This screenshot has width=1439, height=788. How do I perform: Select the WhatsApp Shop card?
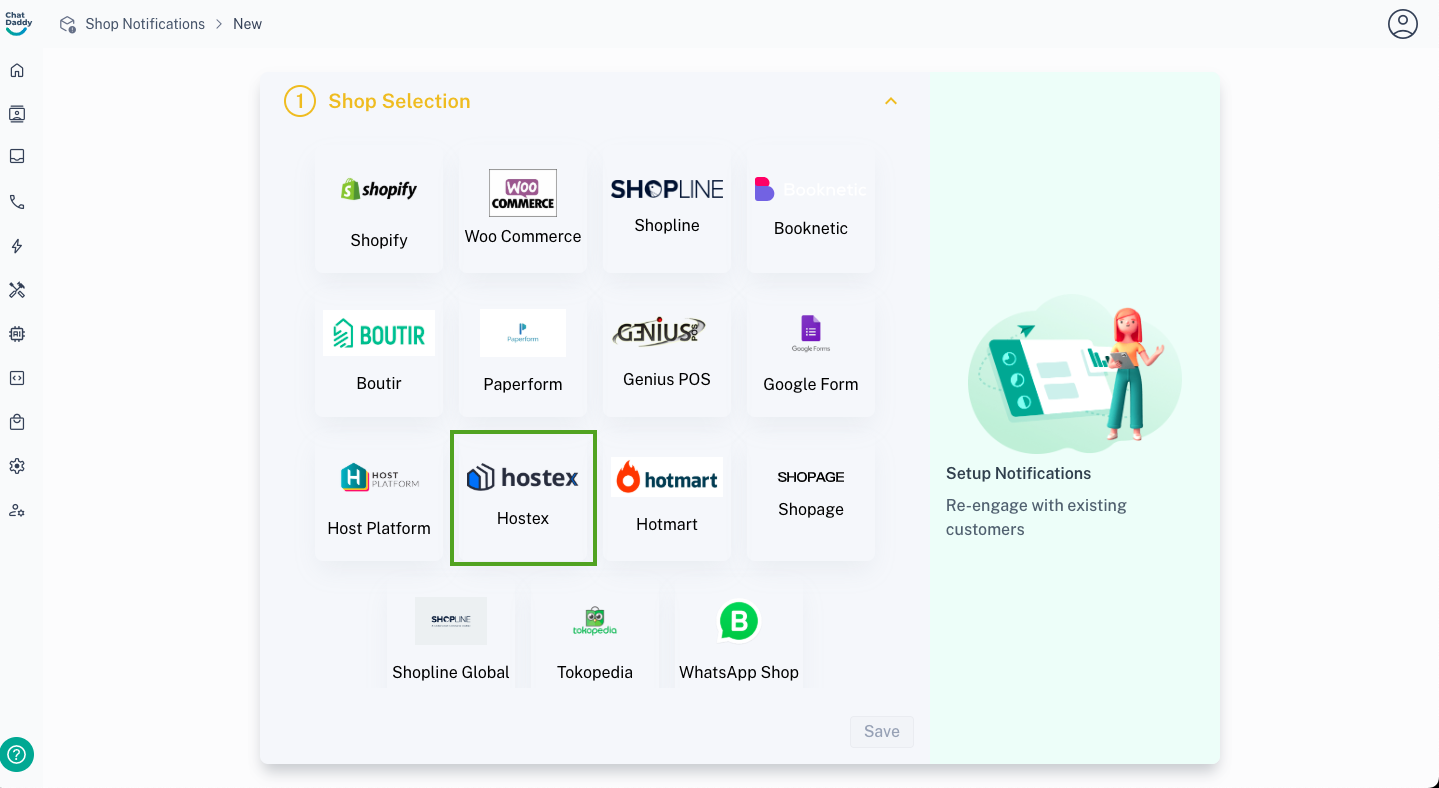tap(739, 636)
